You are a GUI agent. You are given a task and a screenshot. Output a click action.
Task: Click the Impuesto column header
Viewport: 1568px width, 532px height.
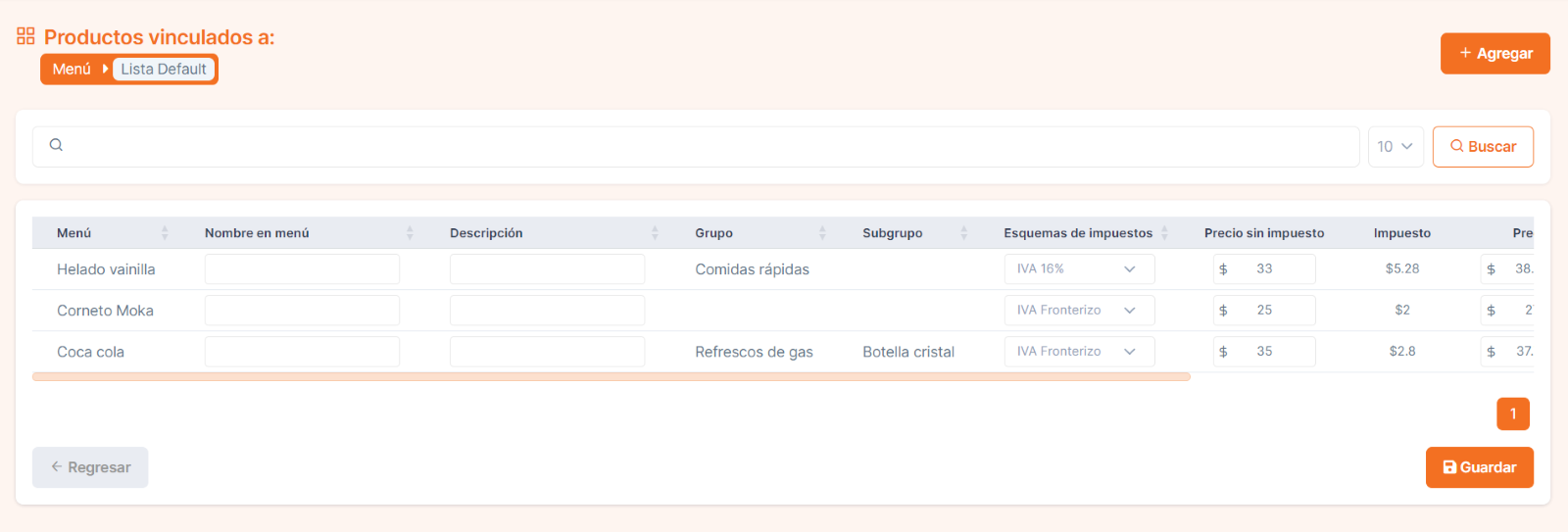pyautogui.click(x=1402, y=233)
